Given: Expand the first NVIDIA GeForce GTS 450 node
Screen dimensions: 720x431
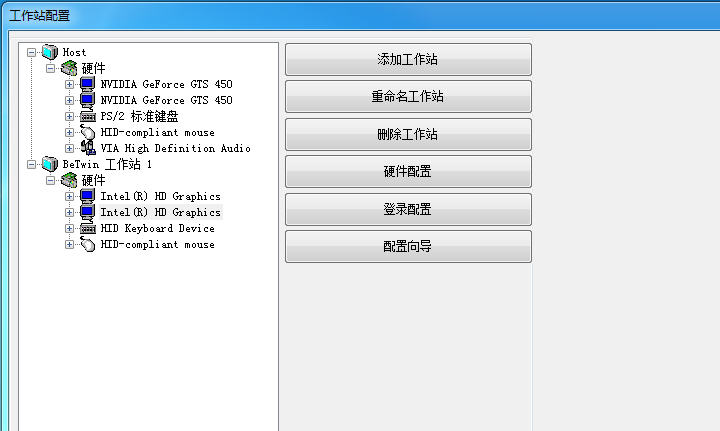Looking at the screenshot, I should pos(69,84).
